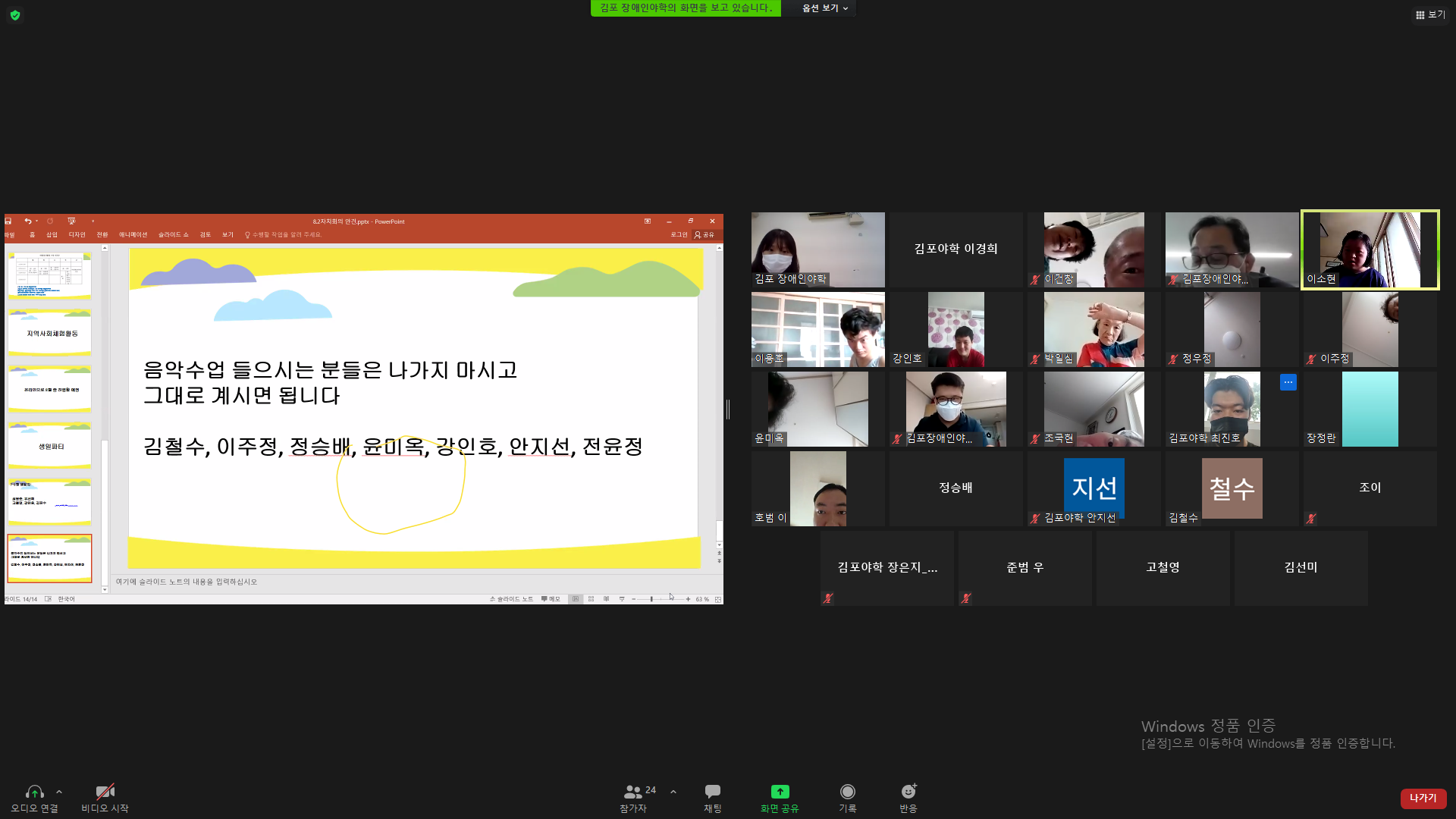Open the 옵션 보기 view options dropdown
Viewport: 1456px width, 819px height.
coord(825,8)
